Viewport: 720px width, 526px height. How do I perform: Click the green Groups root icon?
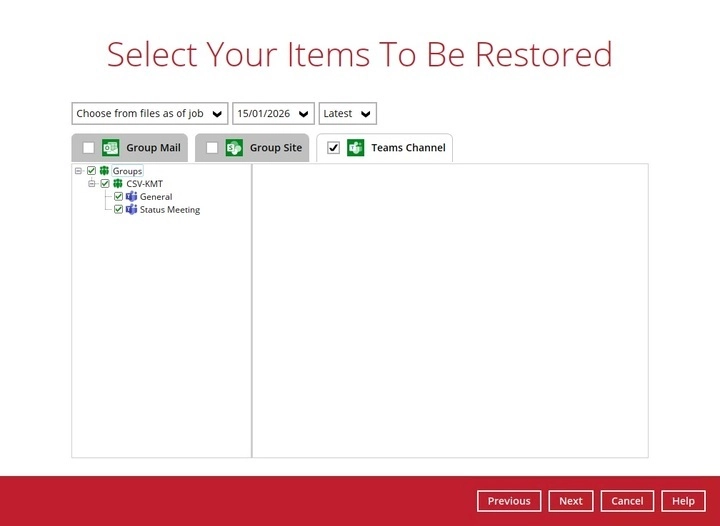[x=104, y=171]
